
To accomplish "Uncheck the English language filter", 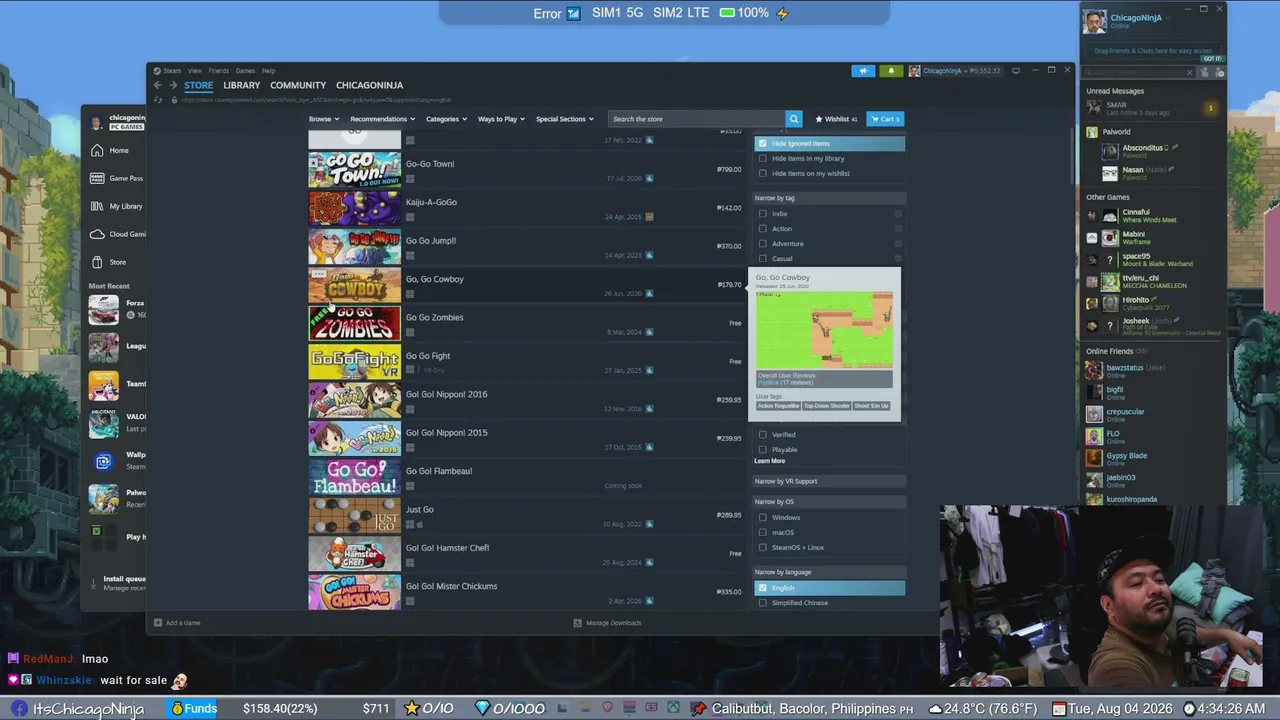I will click(x=763, y=588).
